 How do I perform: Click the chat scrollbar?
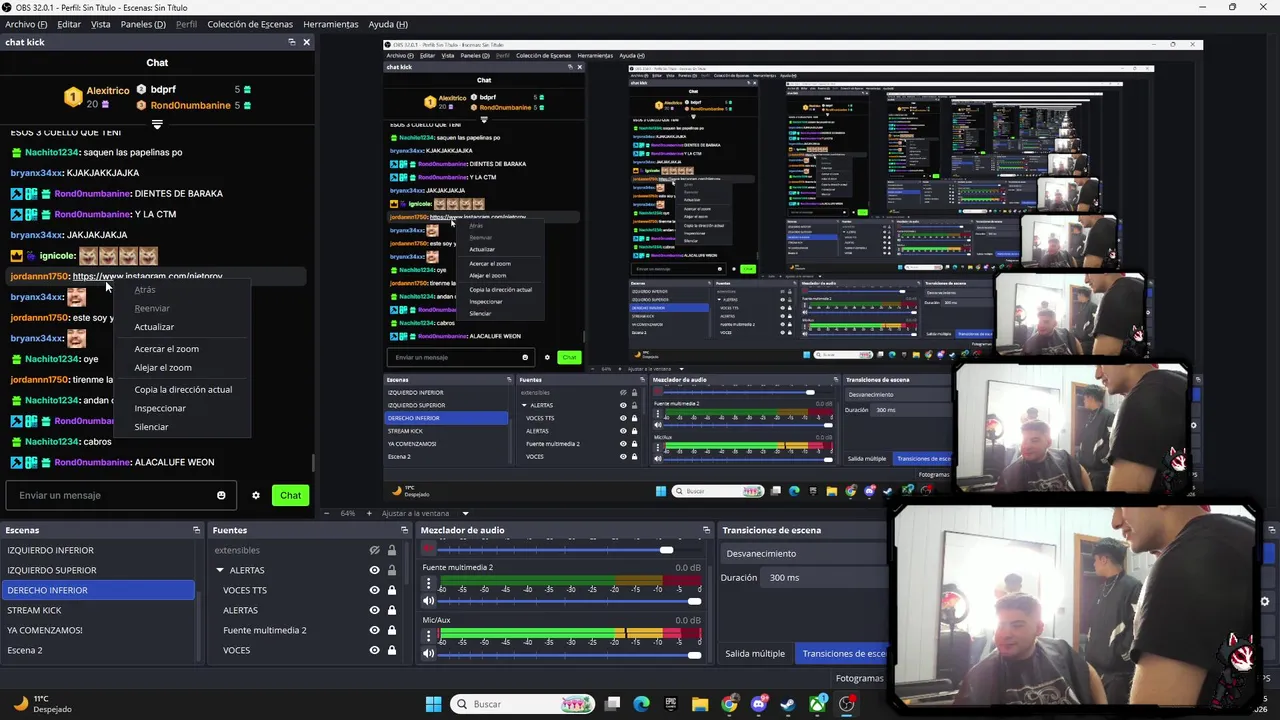(x=313, y=463)
